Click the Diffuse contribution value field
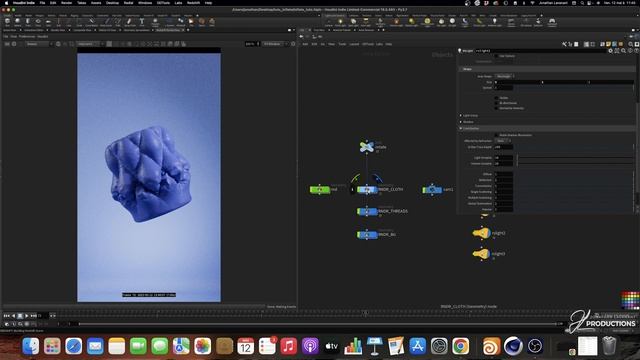 point(503,174)
